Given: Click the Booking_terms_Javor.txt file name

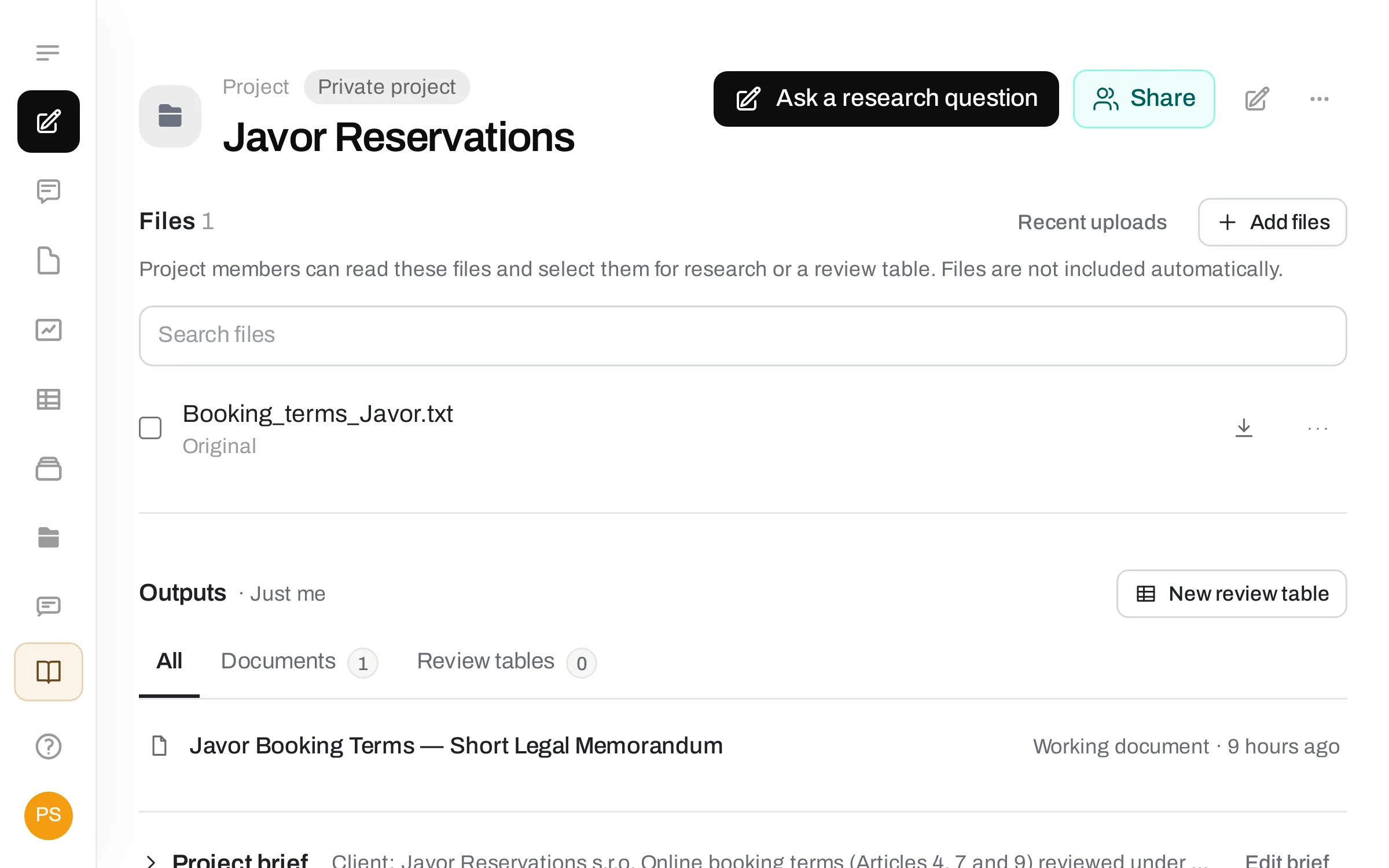Looking at the screenshot, I should click(x=318, y=414).
